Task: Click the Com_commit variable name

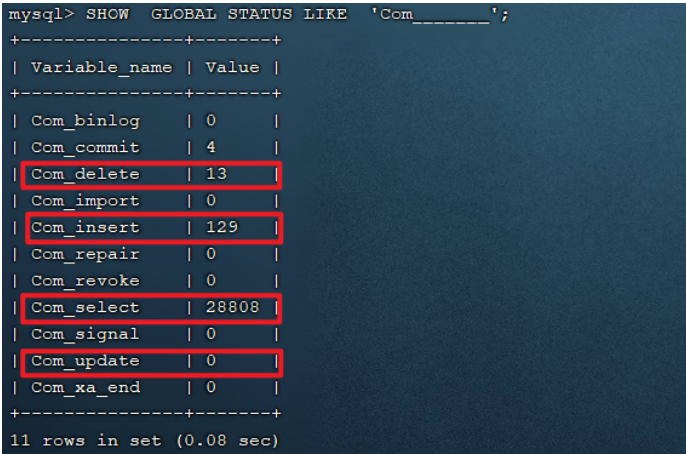Action: tap(85, 148)
